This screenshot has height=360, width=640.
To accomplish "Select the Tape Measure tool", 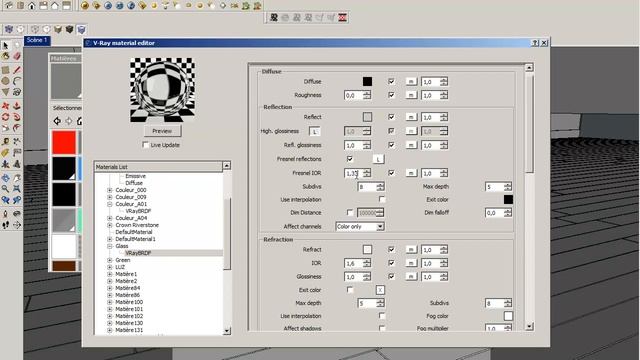I will pyautogui.click(x=5, y=142).
